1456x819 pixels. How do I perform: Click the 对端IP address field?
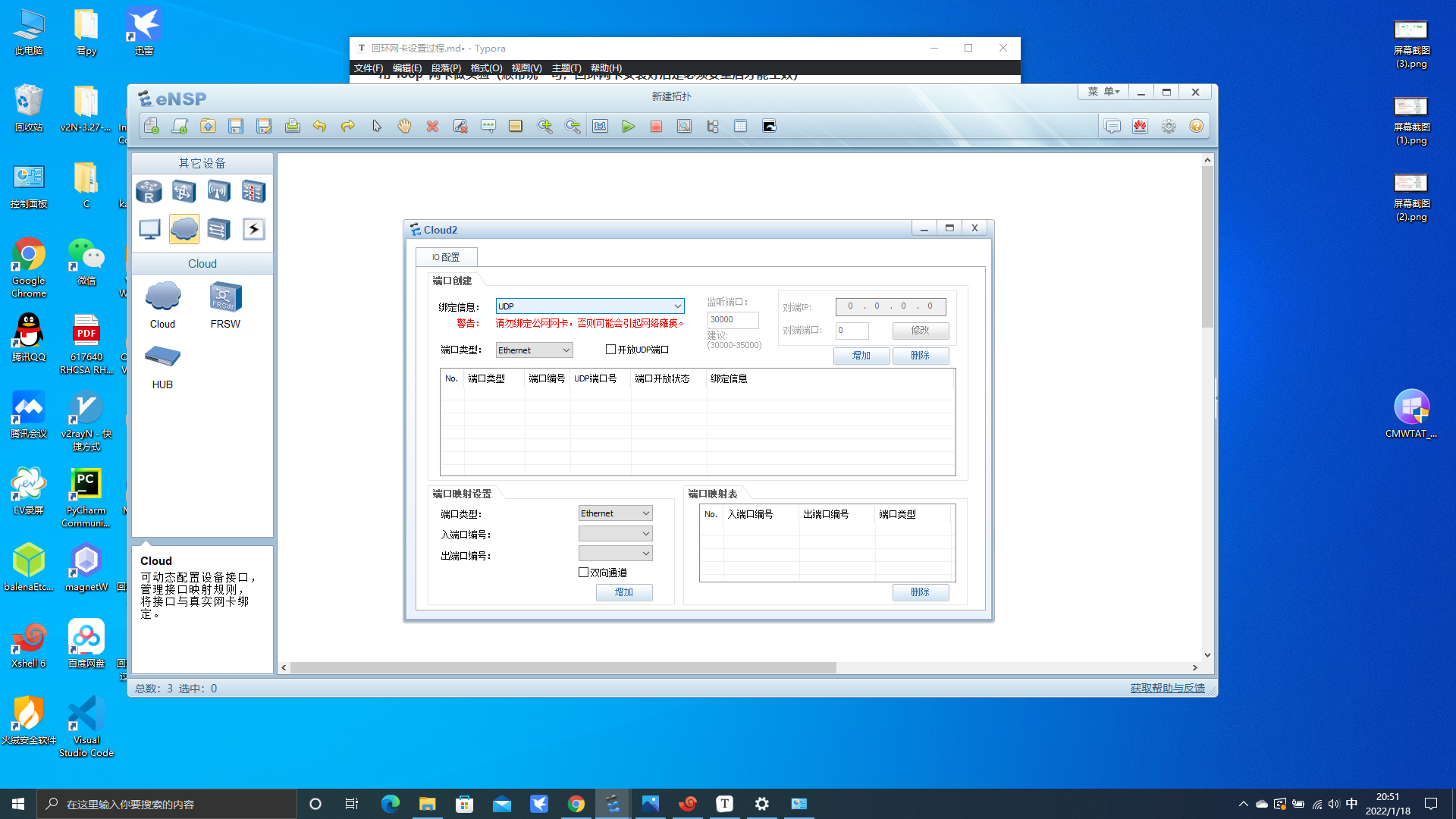(890, 306)
